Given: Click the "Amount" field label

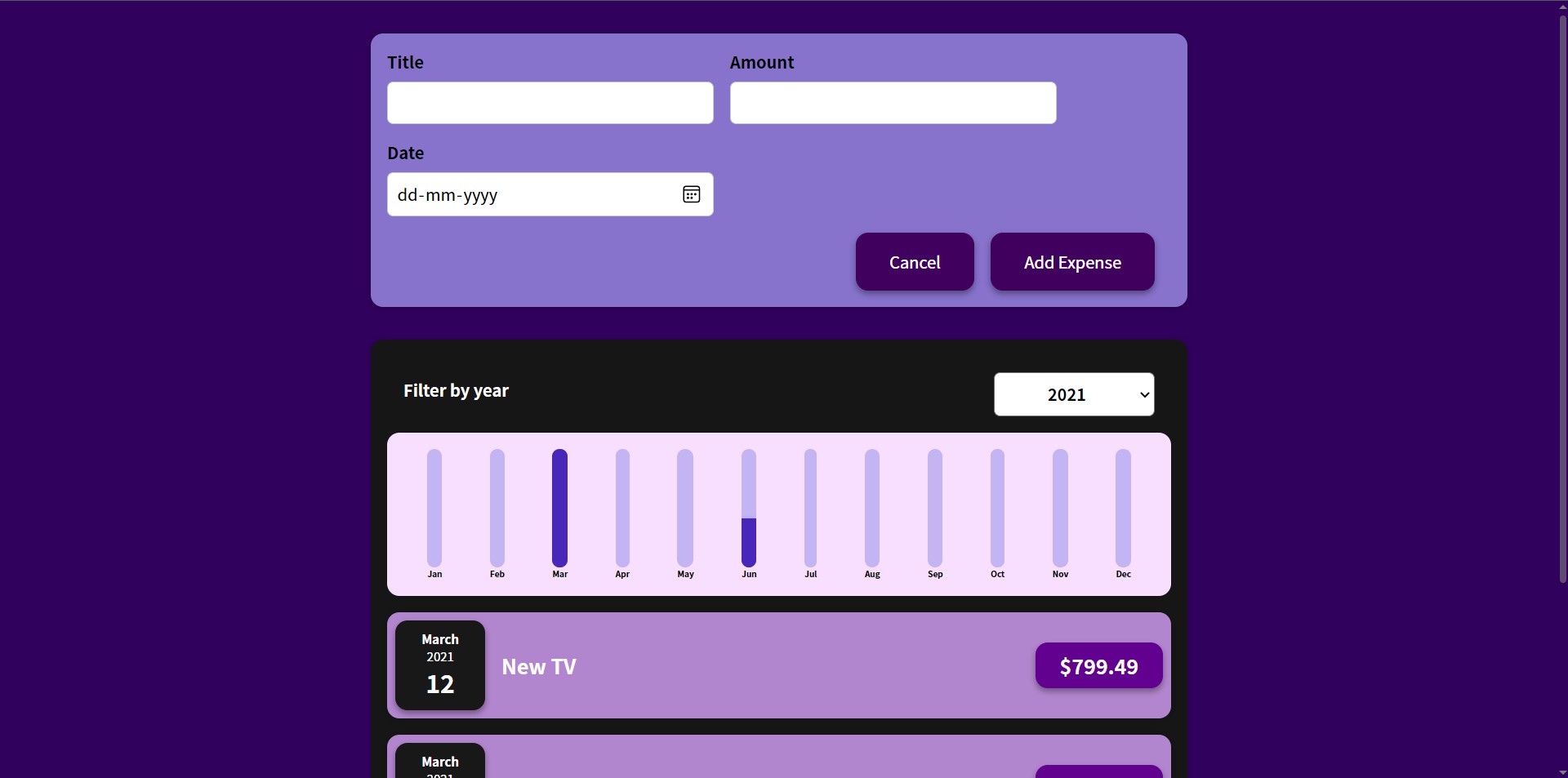Looking at the screenshot, I should 761,62.
